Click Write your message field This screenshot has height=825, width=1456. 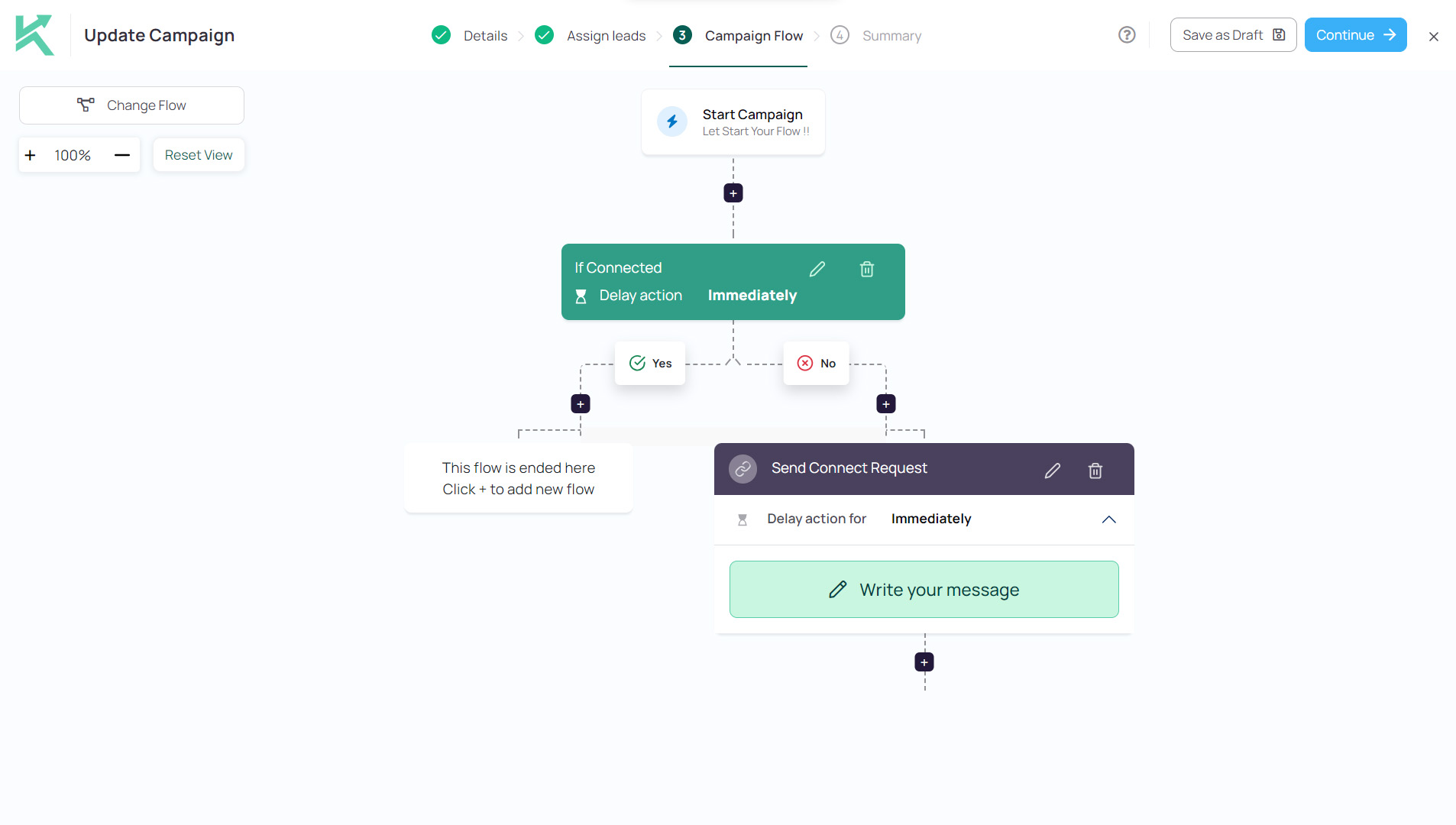pos(924,590)
